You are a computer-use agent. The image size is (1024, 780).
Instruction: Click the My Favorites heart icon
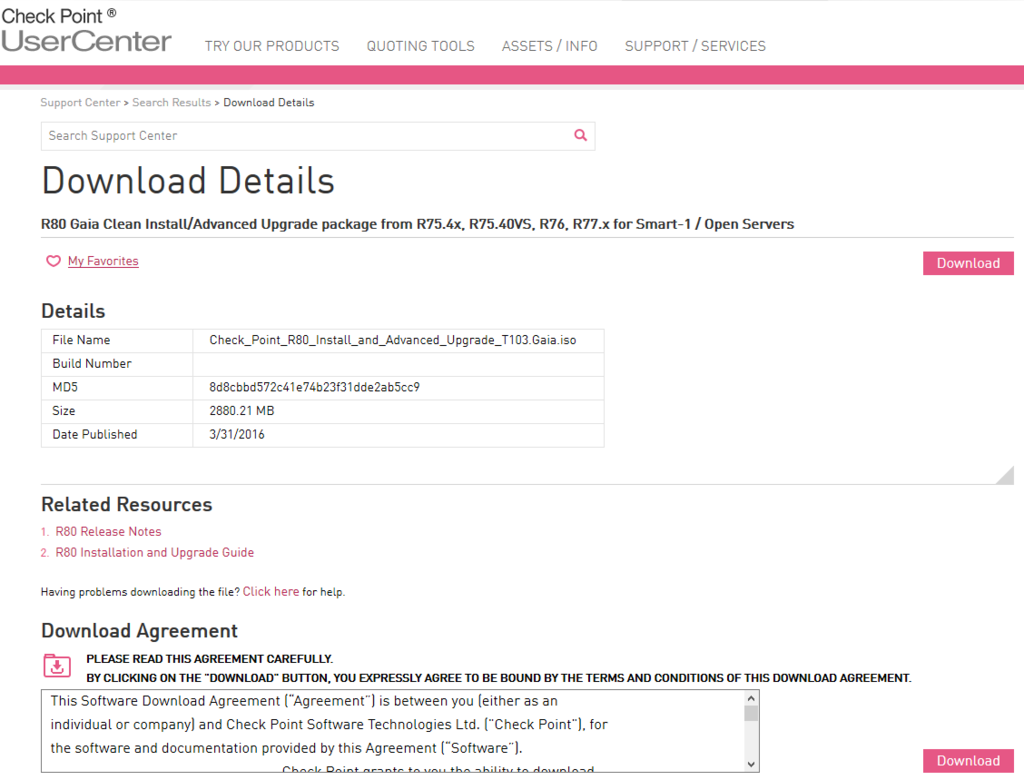53,261
